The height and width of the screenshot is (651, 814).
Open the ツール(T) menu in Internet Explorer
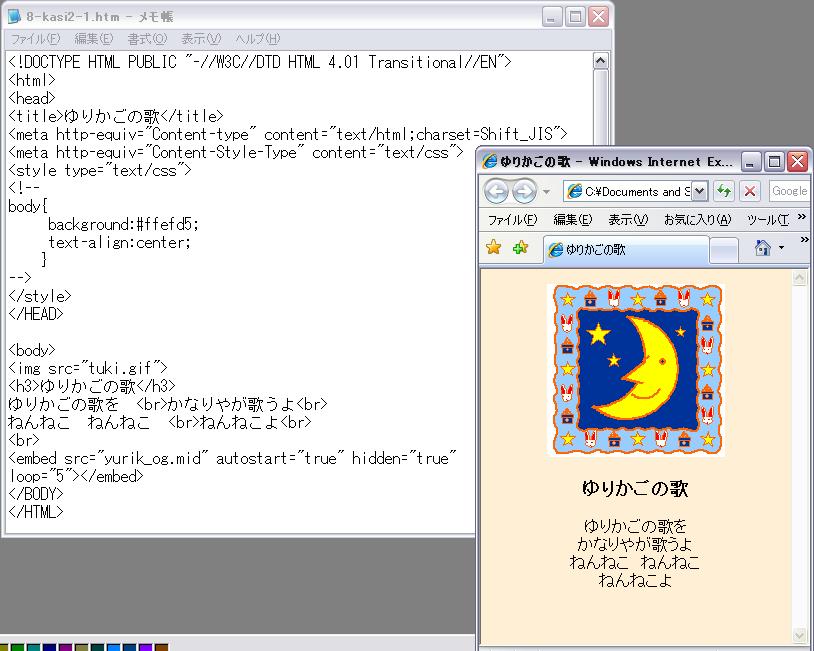[x=768, y=220]
